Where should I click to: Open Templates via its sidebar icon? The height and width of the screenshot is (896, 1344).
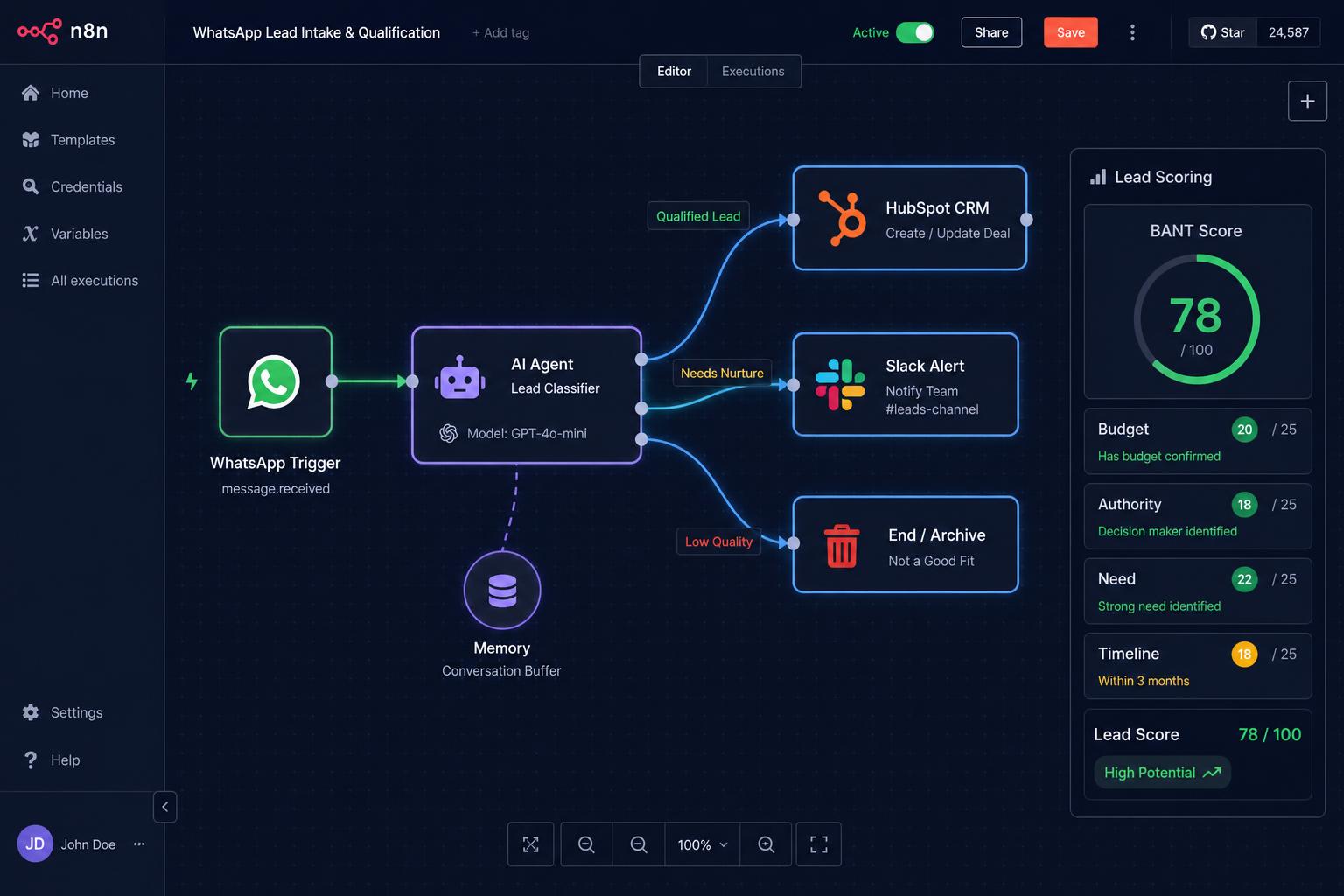point(31,140)
